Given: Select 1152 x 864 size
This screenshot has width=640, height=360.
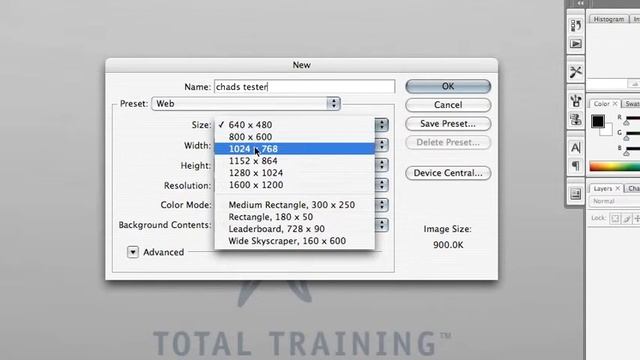Looking at the screenshot, I should point(295,161).
